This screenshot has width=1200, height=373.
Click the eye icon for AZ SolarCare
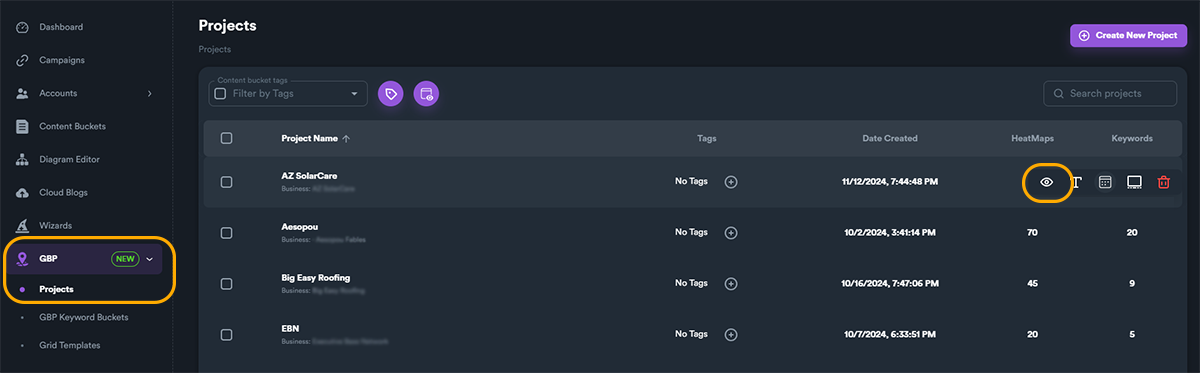[x=1047, y=182]
